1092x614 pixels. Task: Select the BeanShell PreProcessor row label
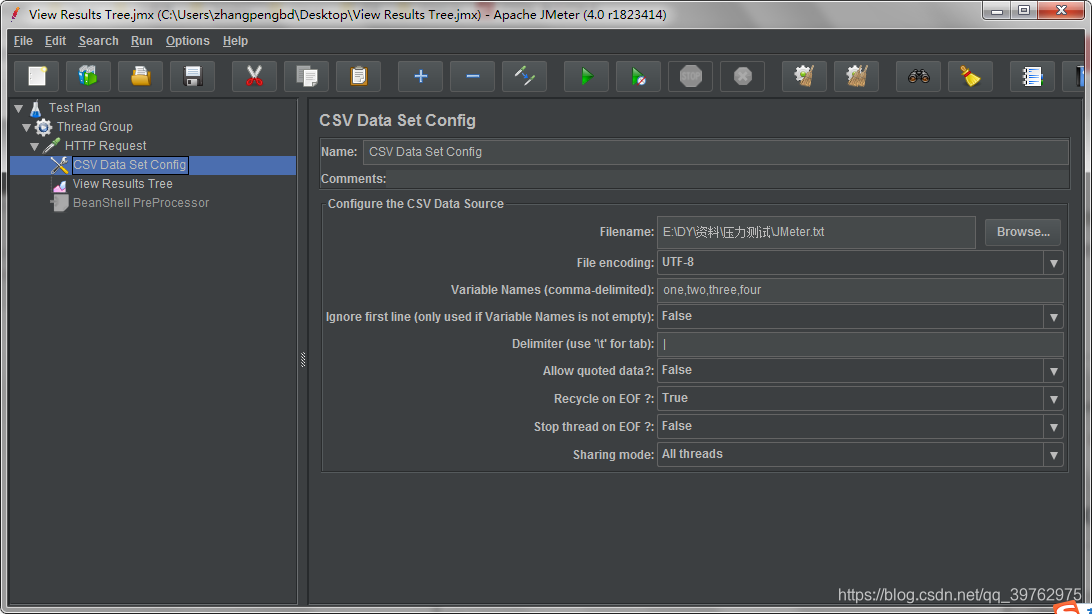pyautogui.click(x=141, y=203)
